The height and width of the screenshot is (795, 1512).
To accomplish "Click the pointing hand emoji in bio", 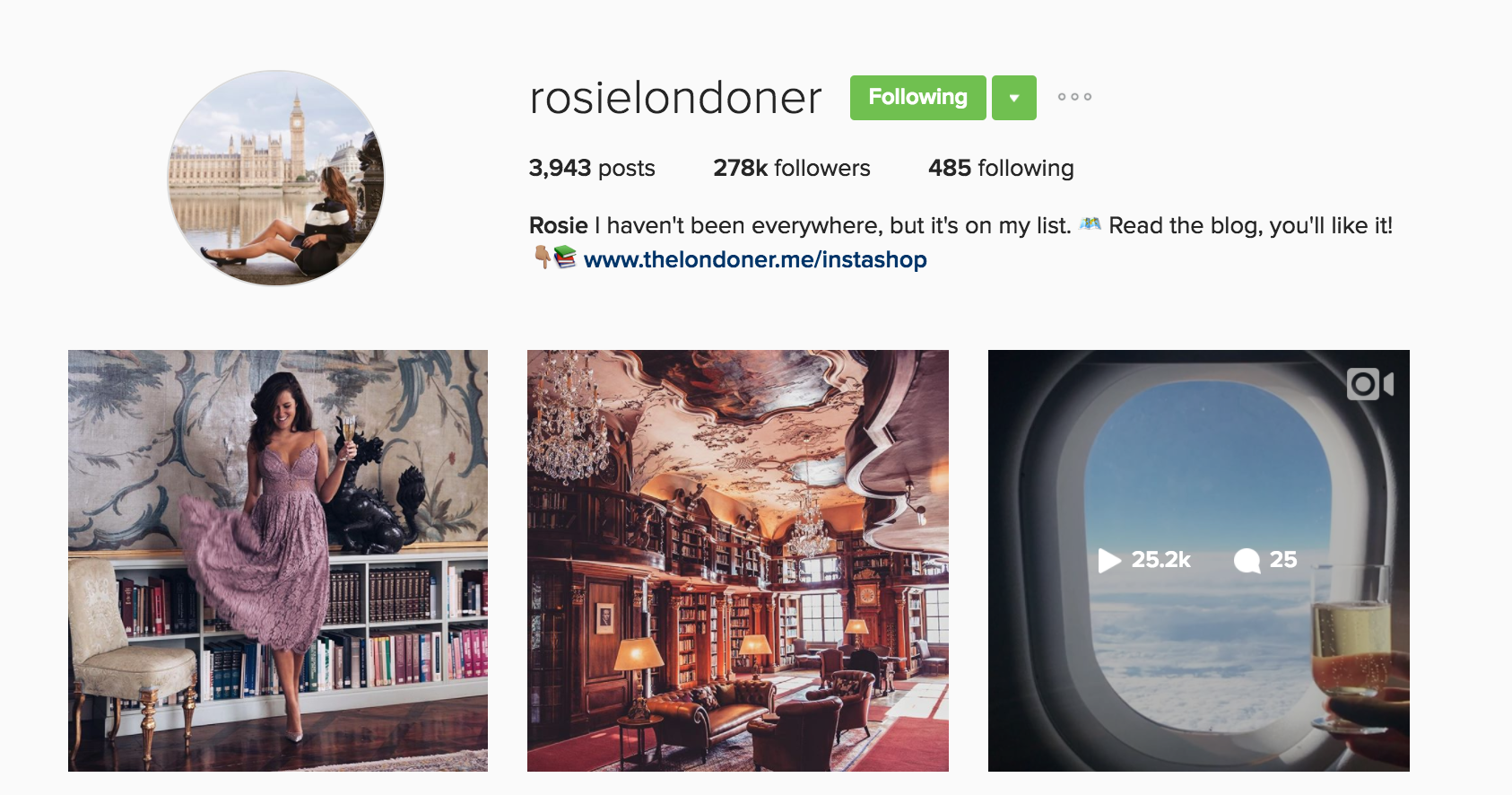I will click(x=542, y=258).
